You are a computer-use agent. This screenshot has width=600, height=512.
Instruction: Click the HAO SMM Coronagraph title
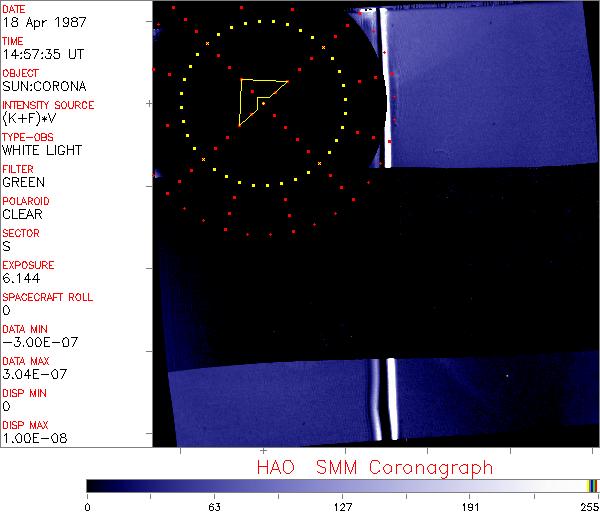coord(374,467)
